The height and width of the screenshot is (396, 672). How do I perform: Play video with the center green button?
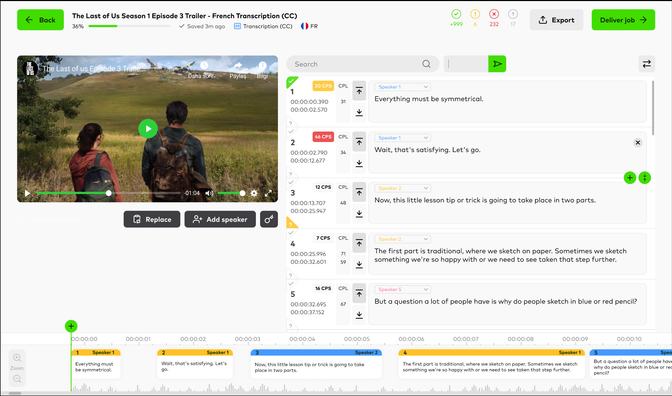(x=148, y=129)
